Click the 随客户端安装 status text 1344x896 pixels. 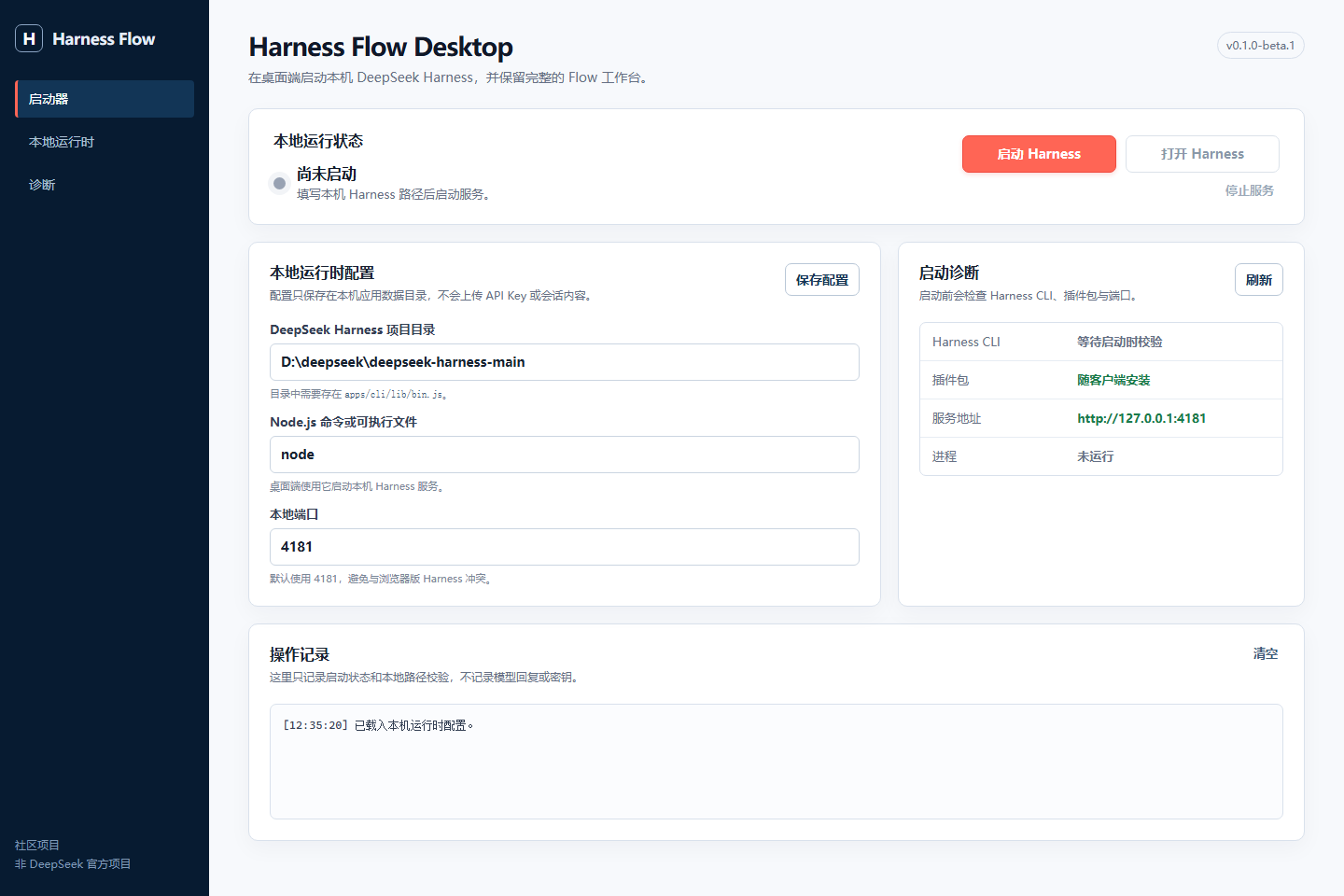tap(1113, 380)
